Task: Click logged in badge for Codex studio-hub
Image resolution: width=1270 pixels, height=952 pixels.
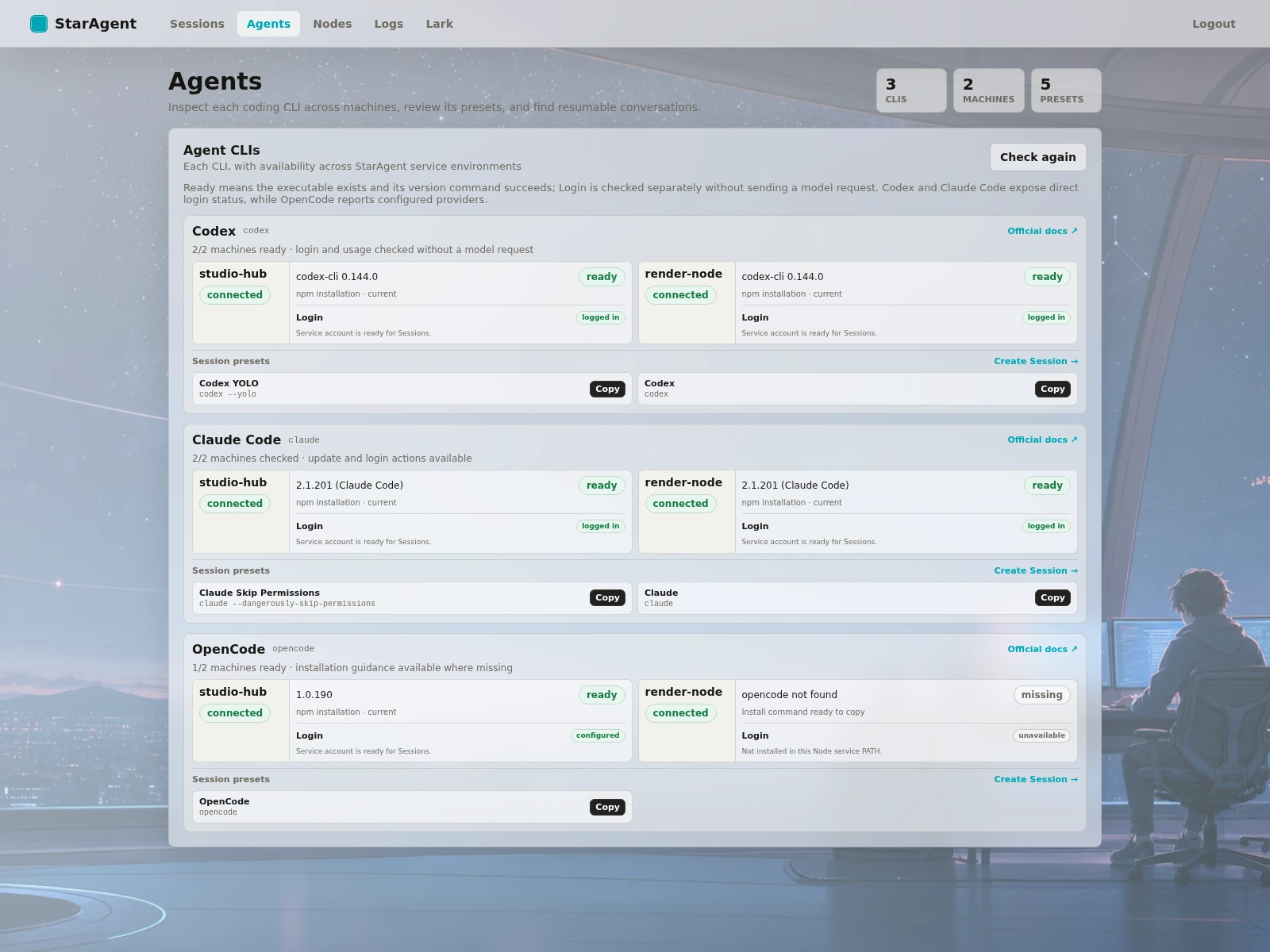Action: [x=600, y=317]
